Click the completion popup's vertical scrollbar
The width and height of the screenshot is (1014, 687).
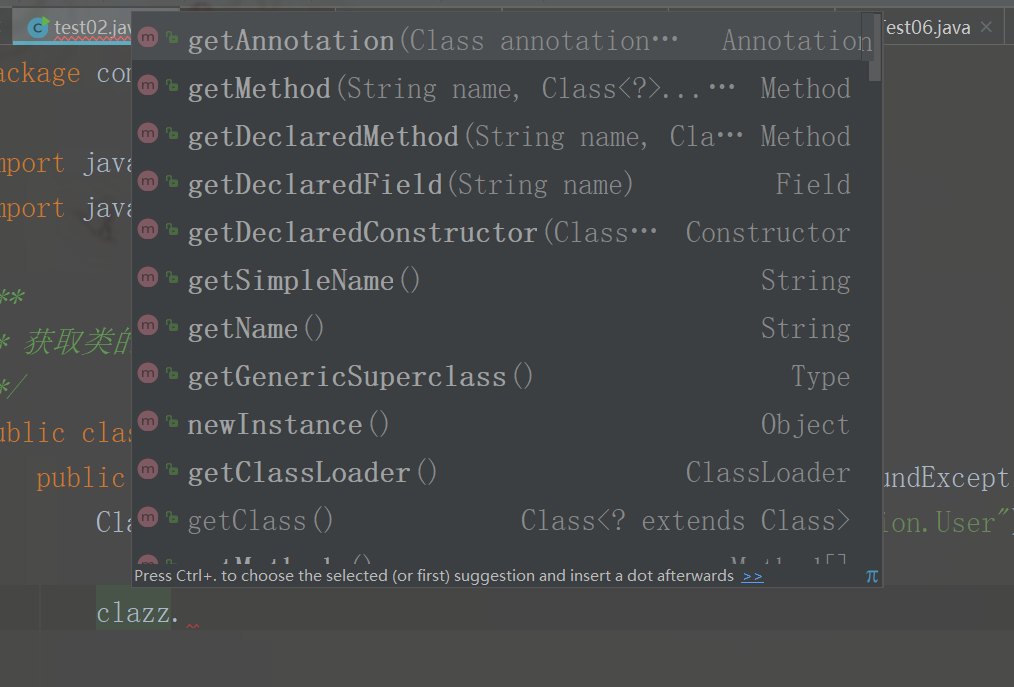coord(875,46)
